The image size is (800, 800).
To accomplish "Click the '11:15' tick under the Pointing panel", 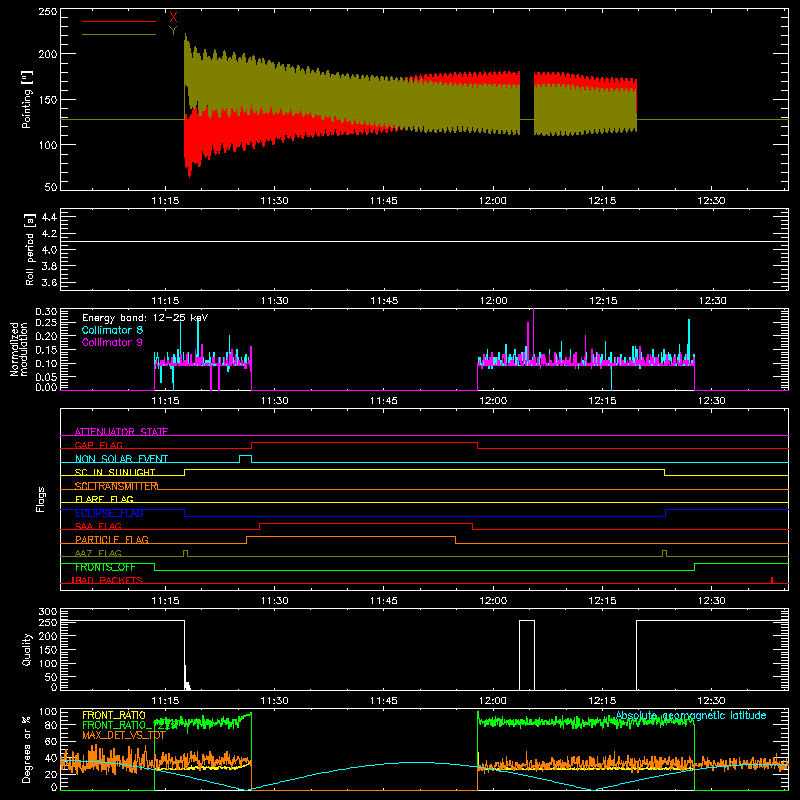I will click(165, 201).
